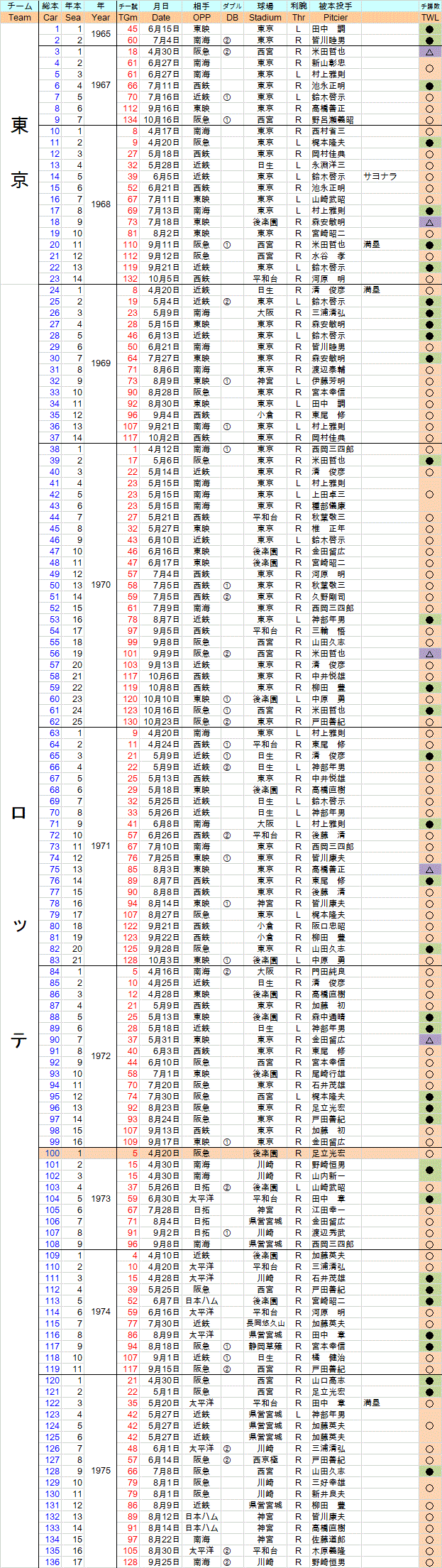Click the 'Sea' column header
This screenshot has width=442, height=1568.
[x=73, y=18]
